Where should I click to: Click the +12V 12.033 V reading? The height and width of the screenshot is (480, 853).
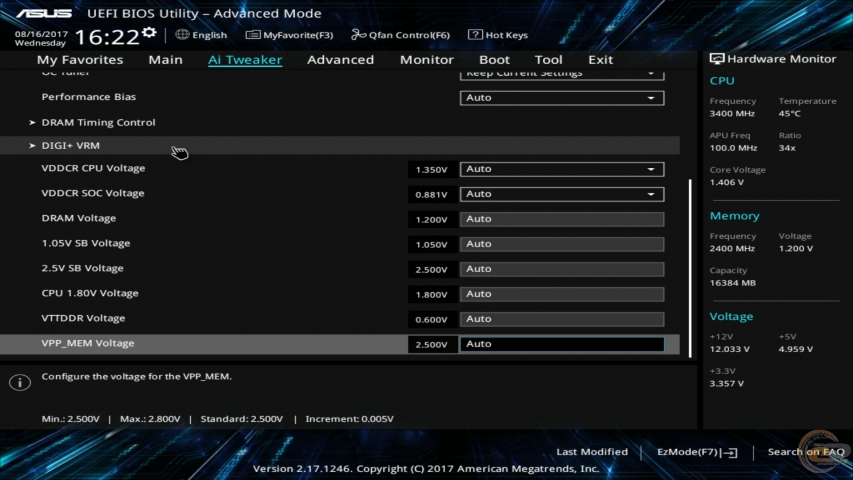point(730,349)
